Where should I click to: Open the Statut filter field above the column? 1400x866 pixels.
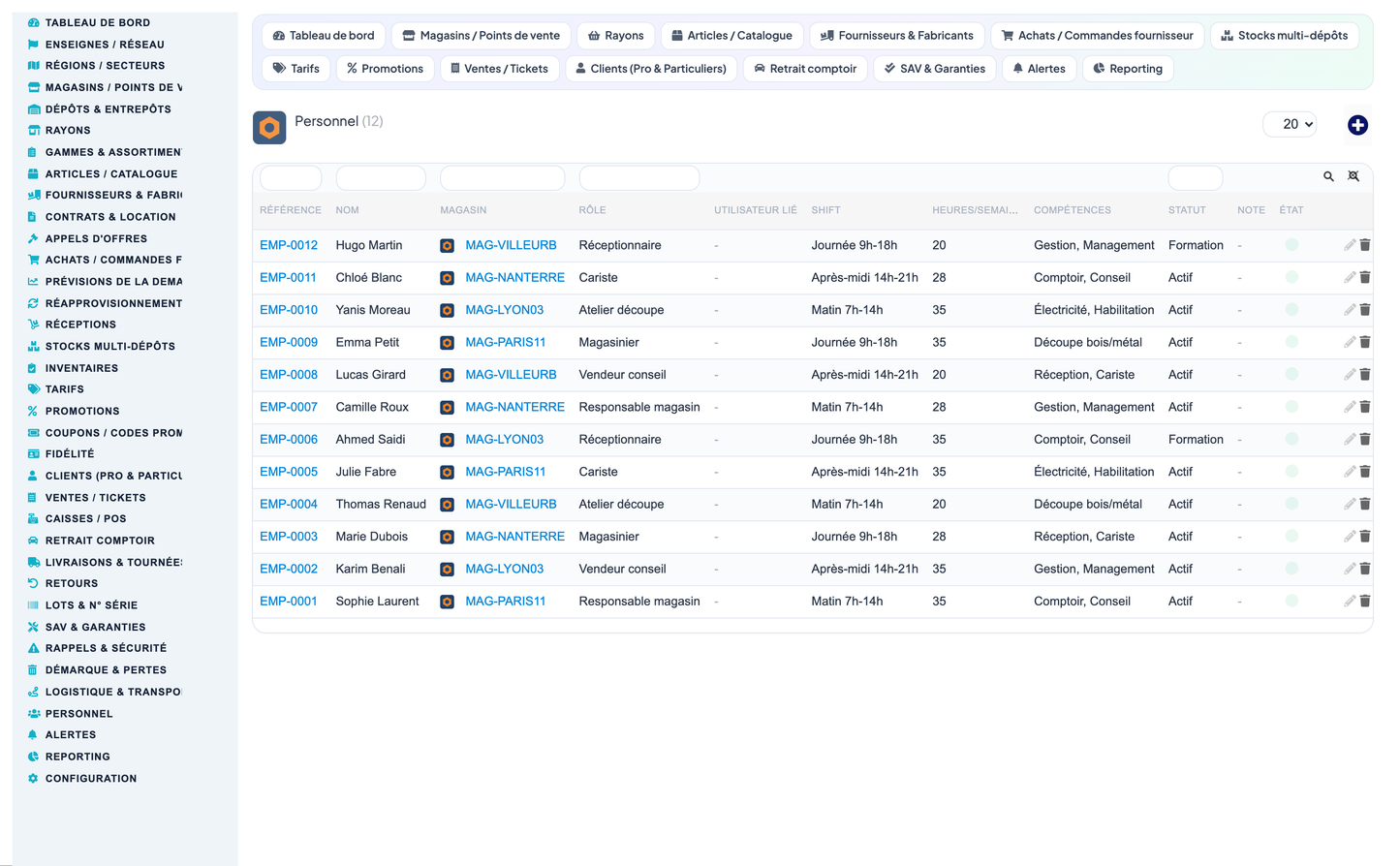point(1196,177)
